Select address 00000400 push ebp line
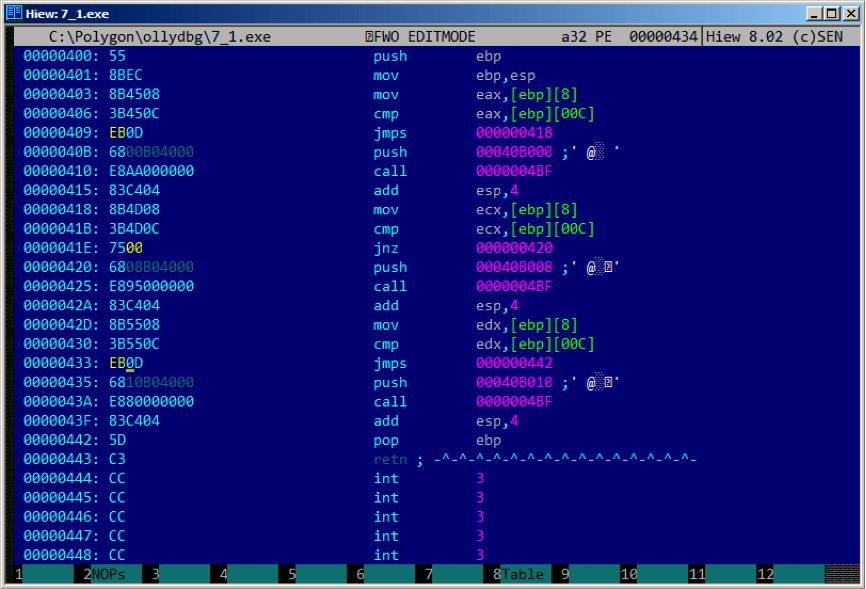 (262, 56)
